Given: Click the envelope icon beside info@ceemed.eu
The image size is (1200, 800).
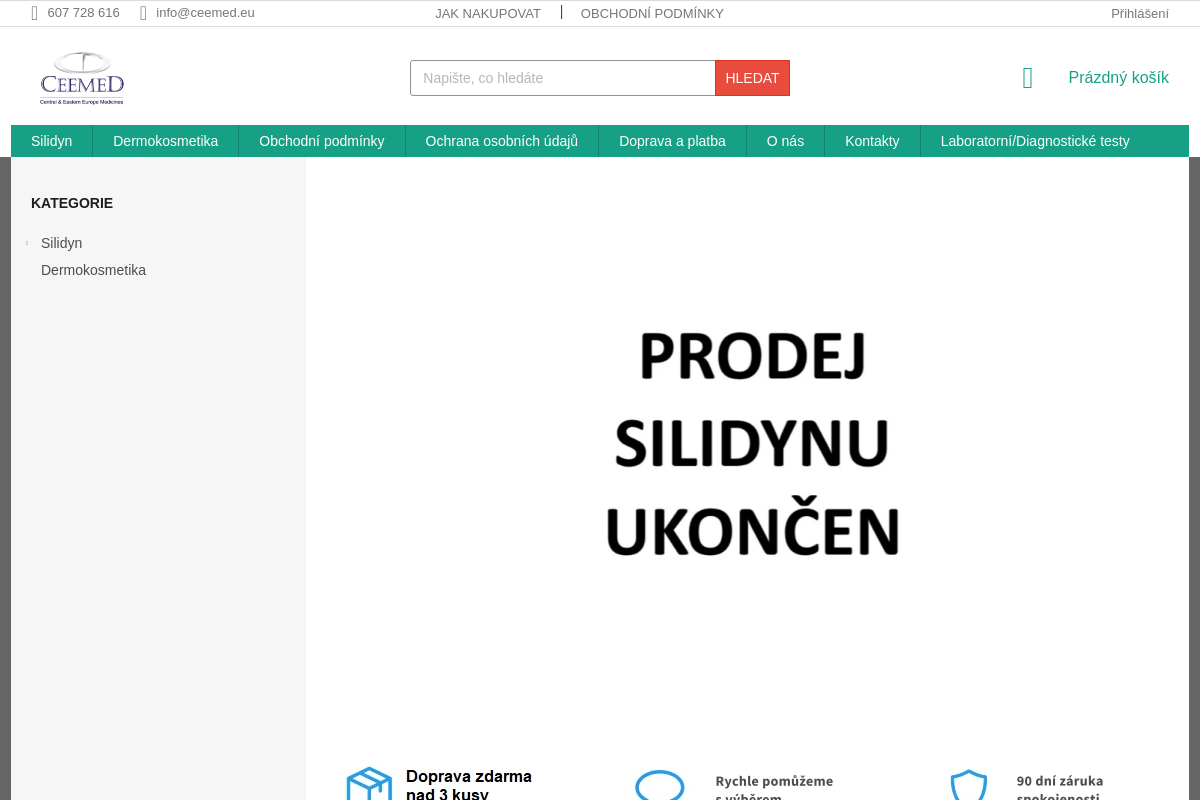Looking at the screenshot, I should click(x=143, y=13).
